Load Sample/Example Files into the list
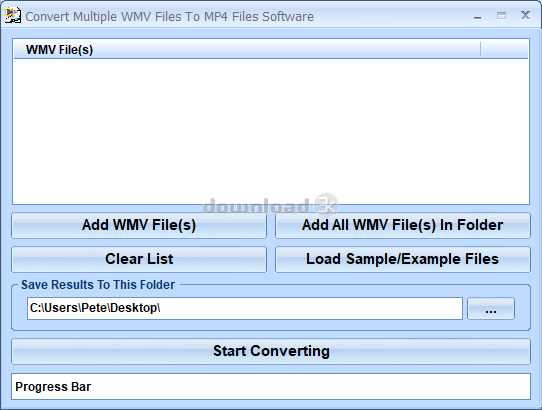Viewport: 542px width, 410px height. 403,259
